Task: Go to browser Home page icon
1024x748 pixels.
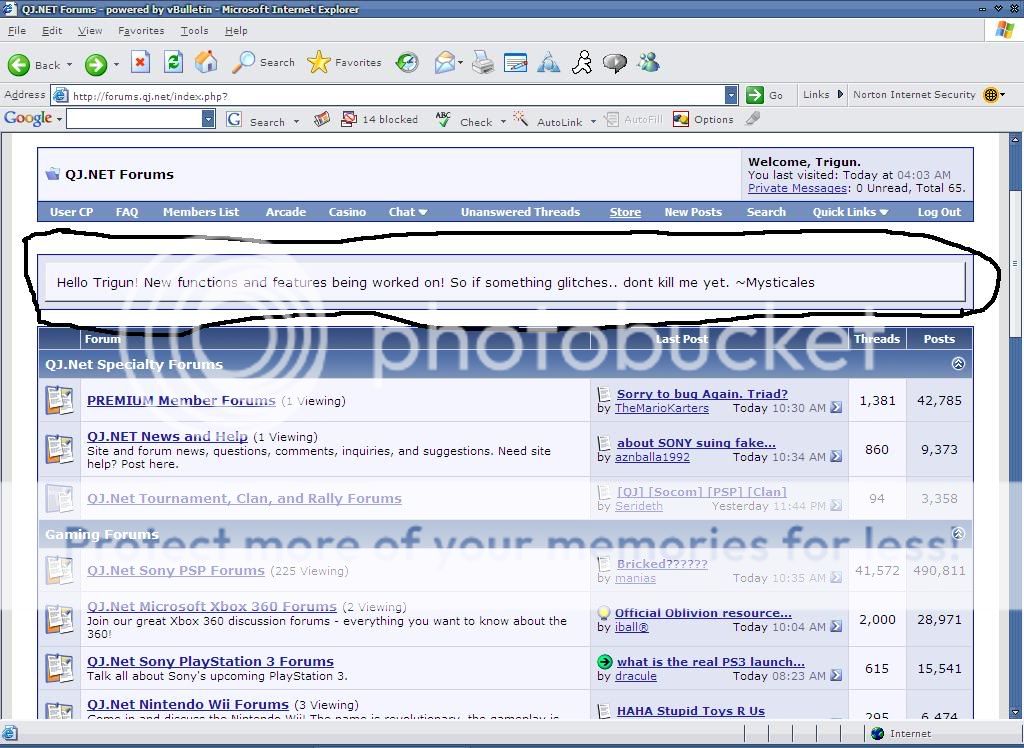Action: coord(206,63)
